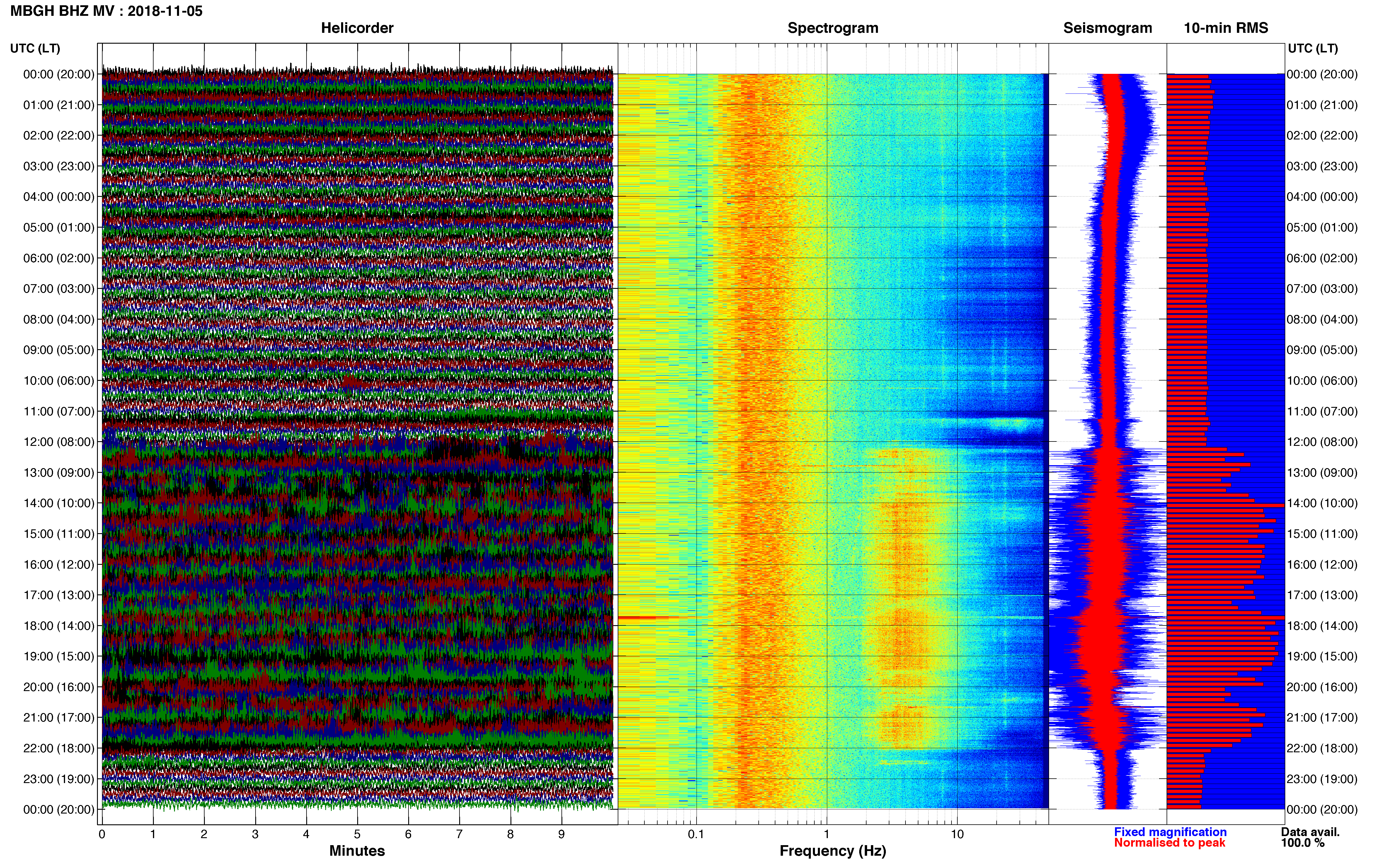1389x868 pixels.
Task: Click left time label '22:00 (18:00)'
Action: click(x=59, y=748)
